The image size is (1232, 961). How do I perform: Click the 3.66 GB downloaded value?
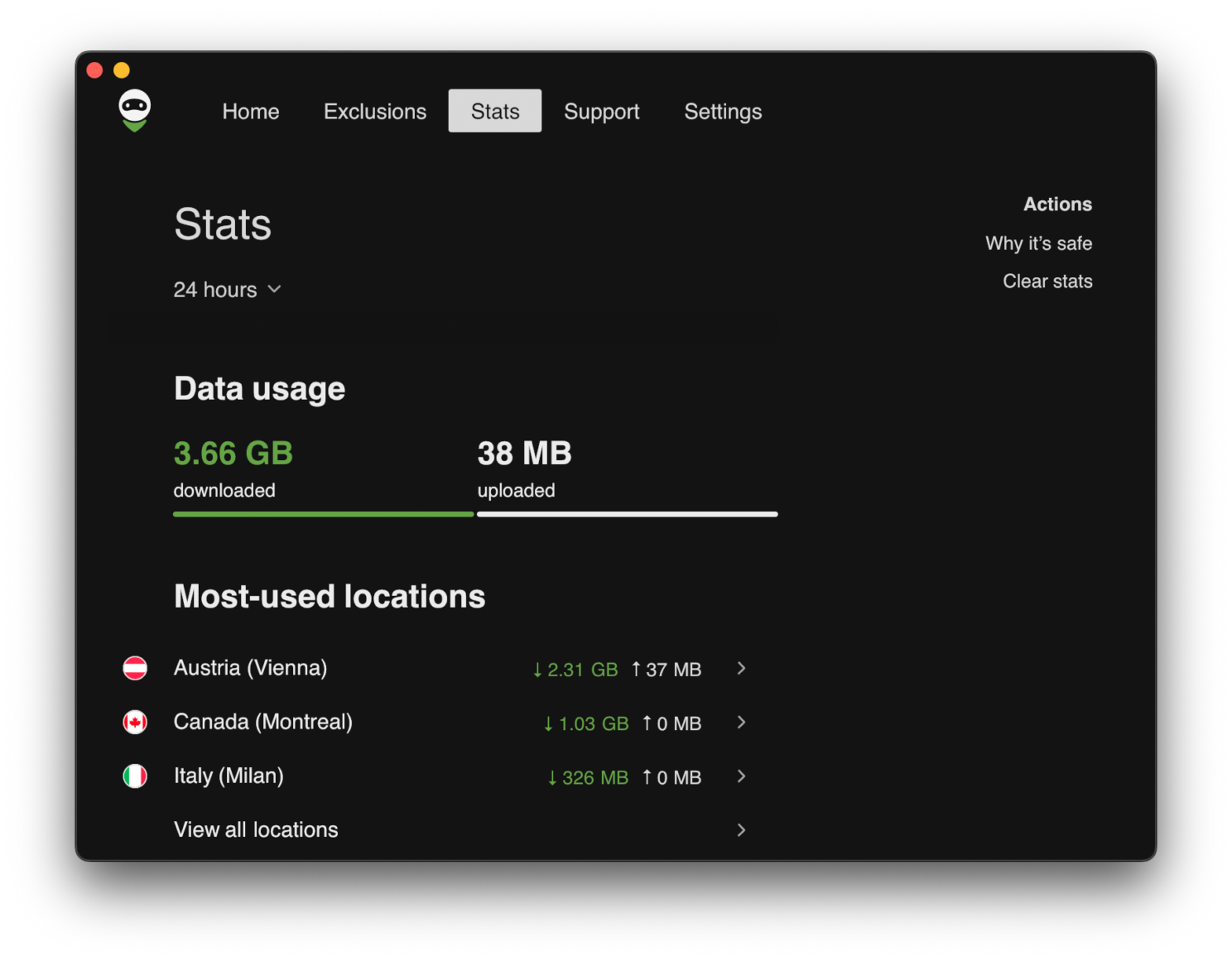pos(233,454)
